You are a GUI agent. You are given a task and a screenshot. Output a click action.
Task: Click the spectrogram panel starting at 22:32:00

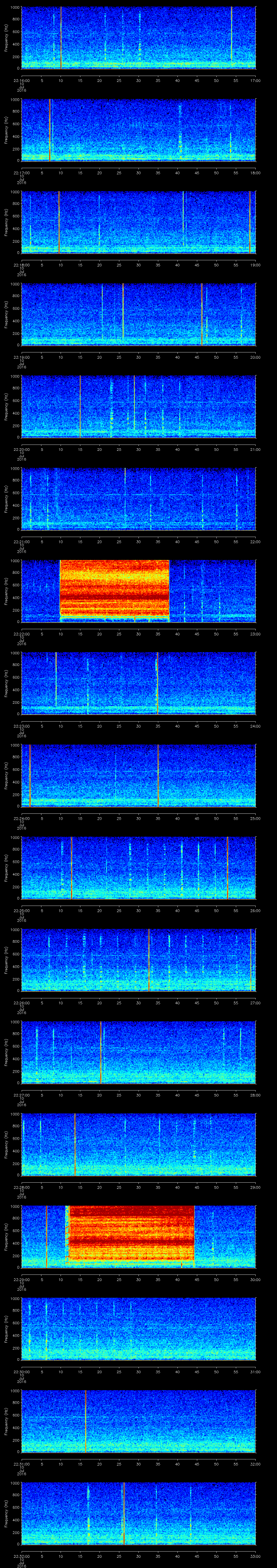coord(139,1513)
